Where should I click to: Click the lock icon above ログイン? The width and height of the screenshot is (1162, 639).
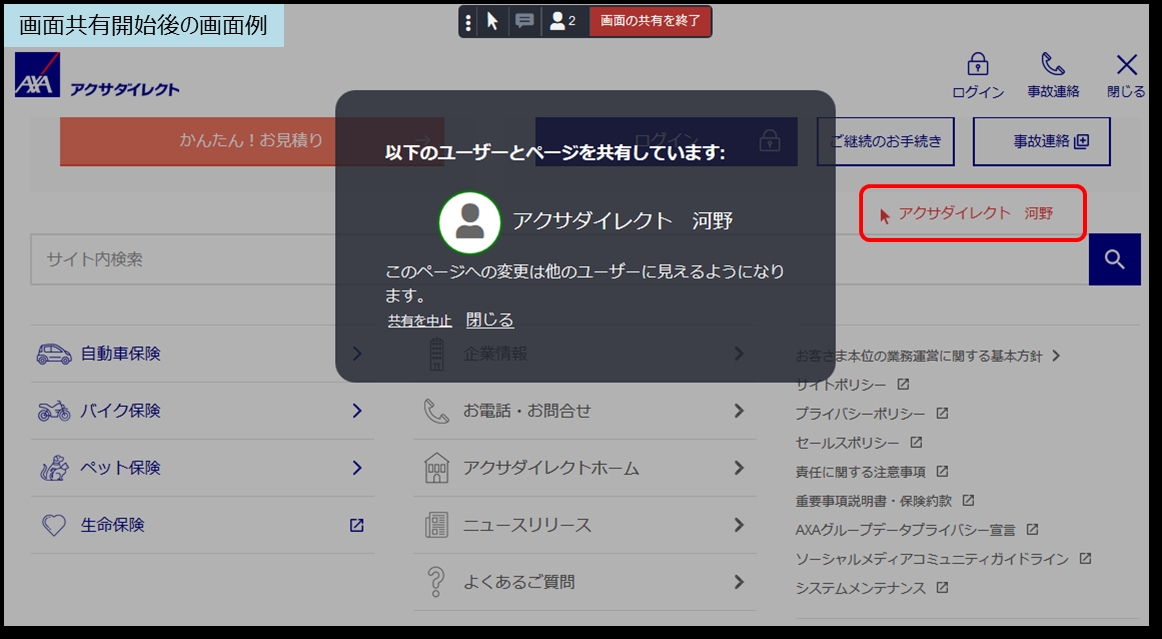point(977,66)
